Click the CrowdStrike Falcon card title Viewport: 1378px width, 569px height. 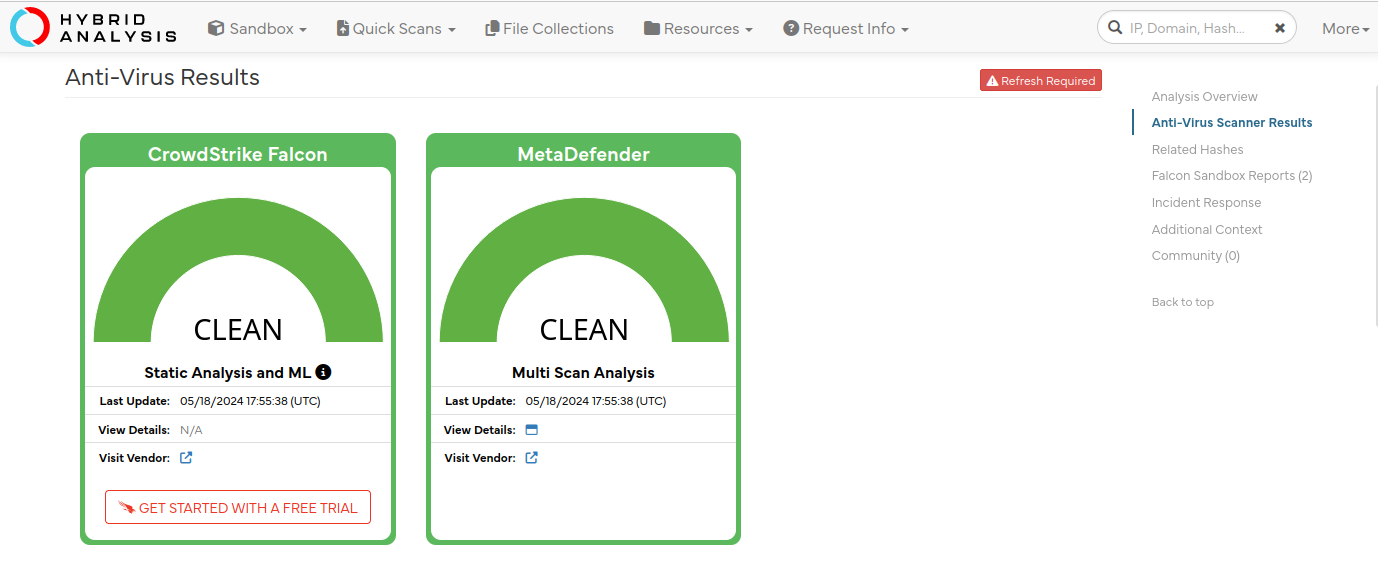[x=238, y=154]
